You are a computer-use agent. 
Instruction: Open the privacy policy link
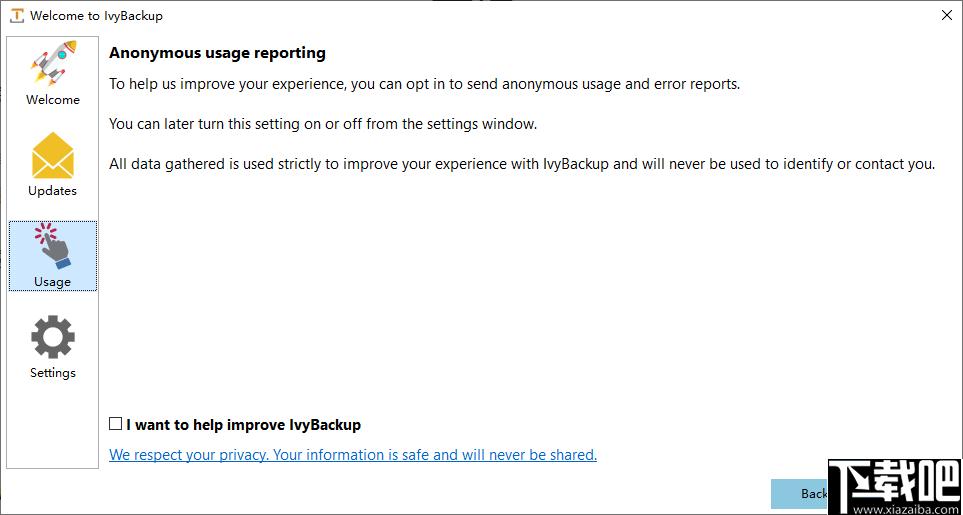(x=353, y=455)
